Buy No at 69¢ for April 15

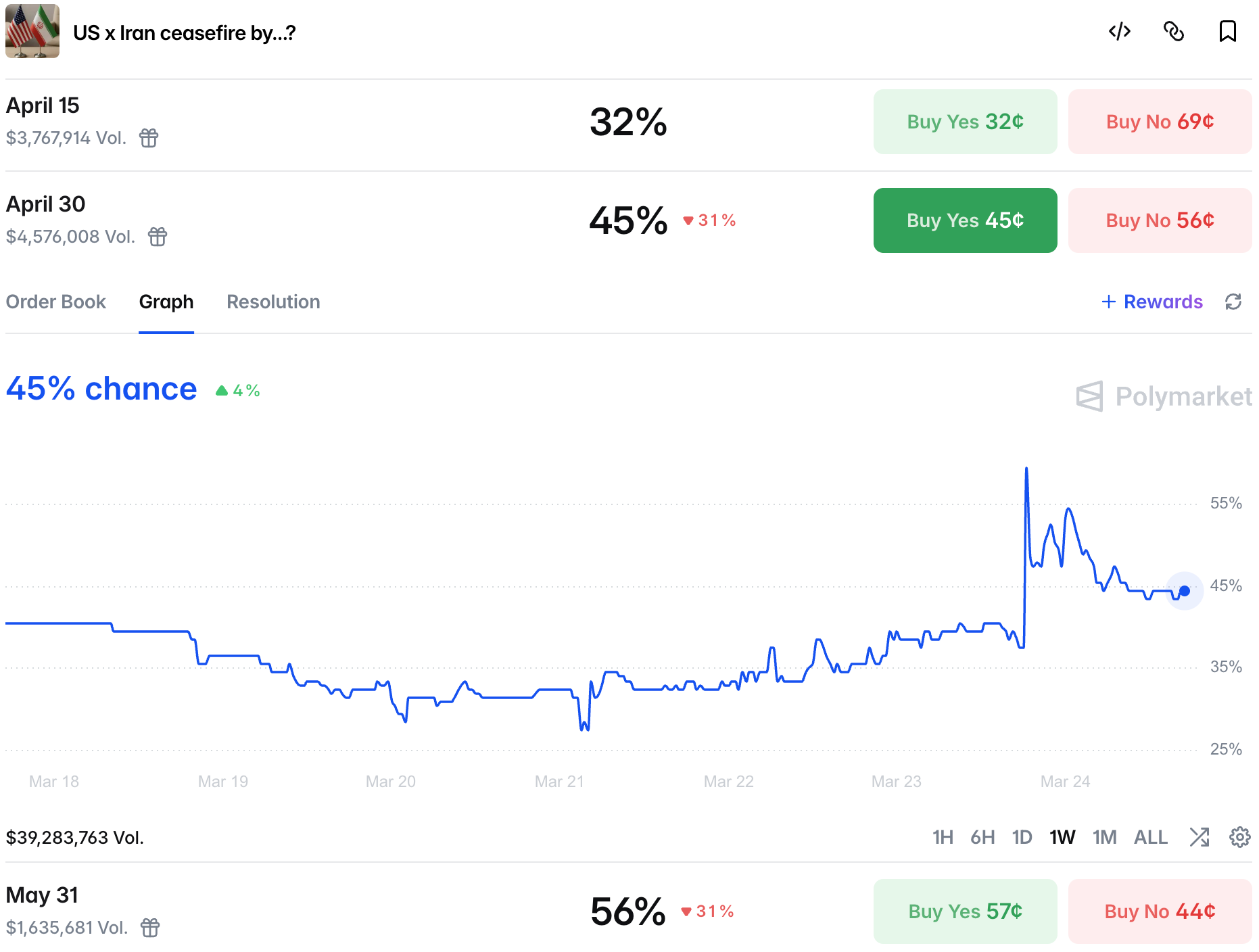pos(1160,122)
